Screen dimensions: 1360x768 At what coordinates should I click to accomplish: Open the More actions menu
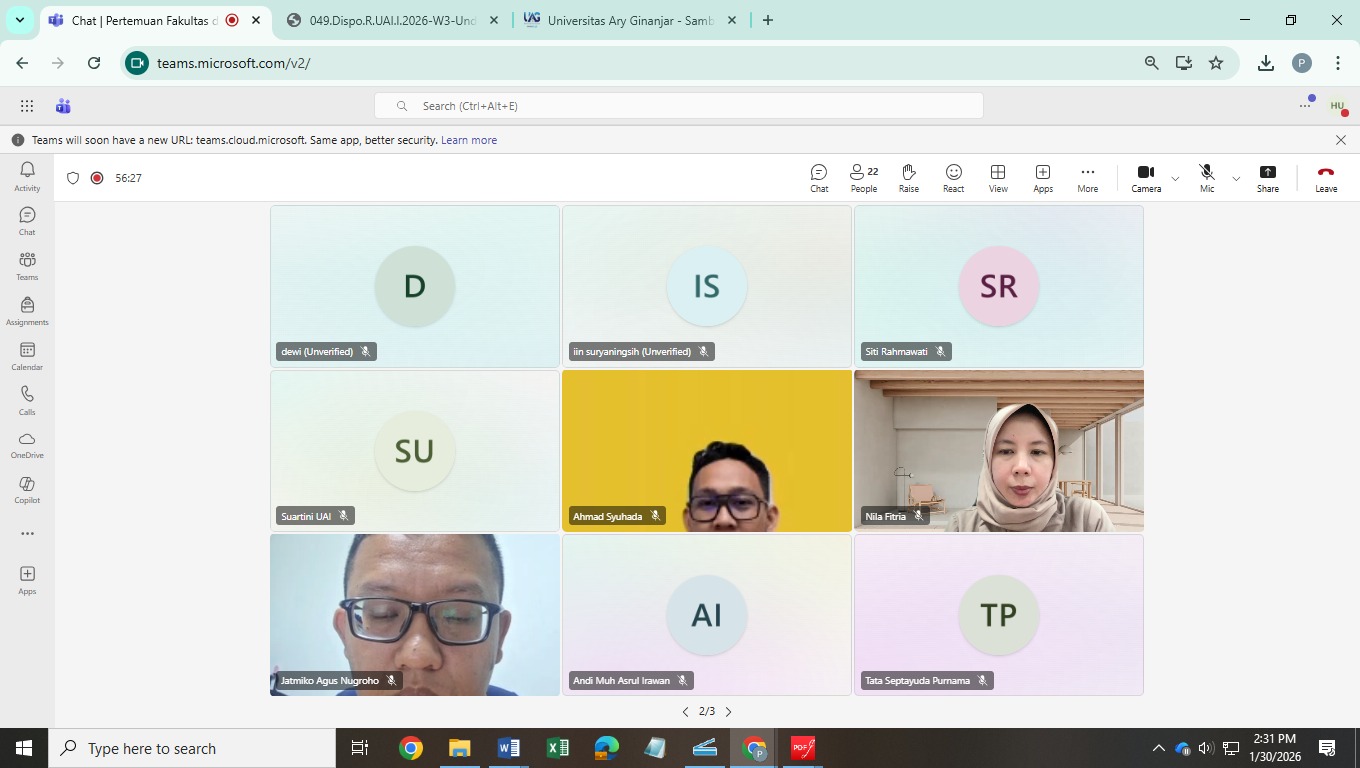click(1087, 178)
